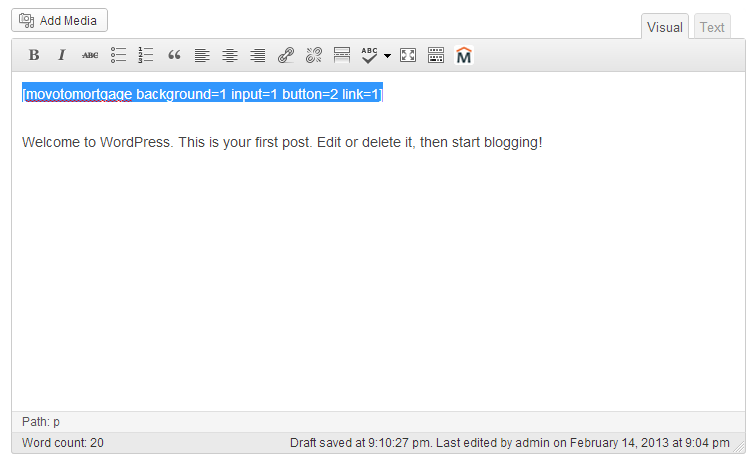Click the Welcome to WordPress paragraph
752x466 pixels.
click(282, 142)
